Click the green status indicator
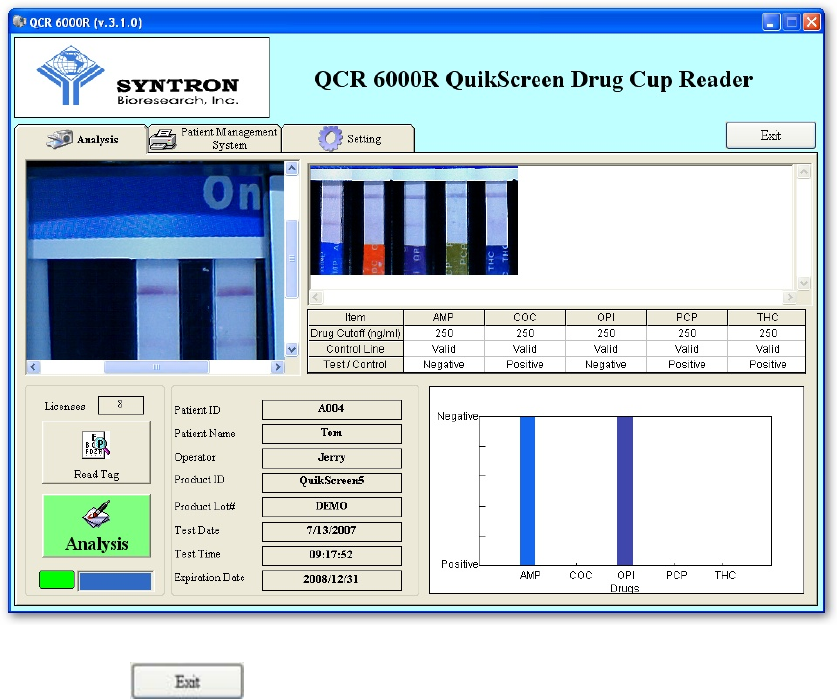Image resolution: width=837 pixels, height=699 pixels. [57, 580]
